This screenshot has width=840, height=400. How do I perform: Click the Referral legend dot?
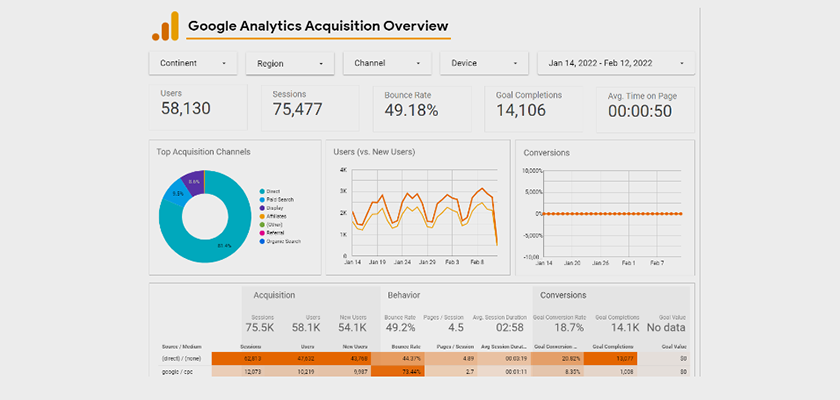(261, 232)
